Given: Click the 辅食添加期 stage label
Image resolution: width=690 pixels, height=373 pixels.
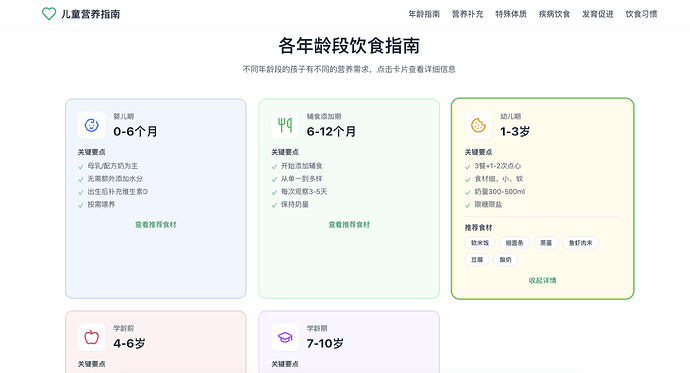Looking at the screenshot, I should 324,117.
